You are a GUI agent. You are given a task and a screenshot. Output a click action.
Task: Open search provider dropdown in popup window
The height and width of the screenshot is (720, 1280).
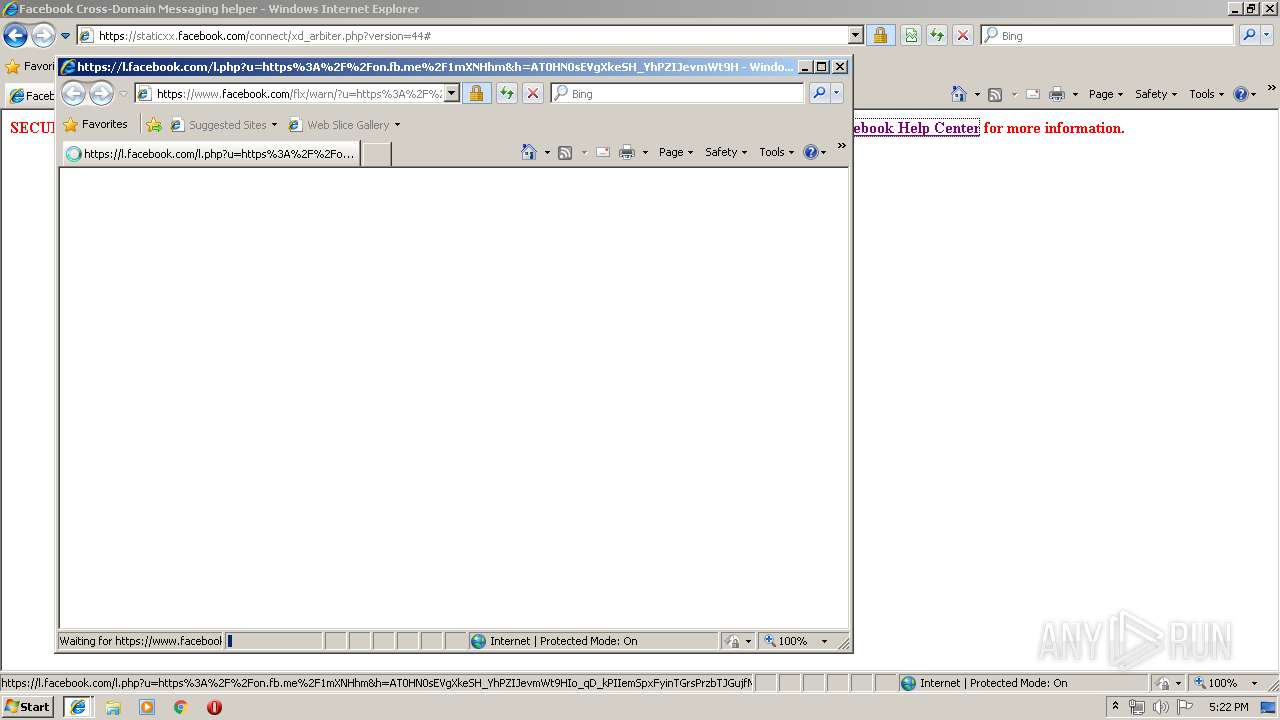click(x=837, y=93)
